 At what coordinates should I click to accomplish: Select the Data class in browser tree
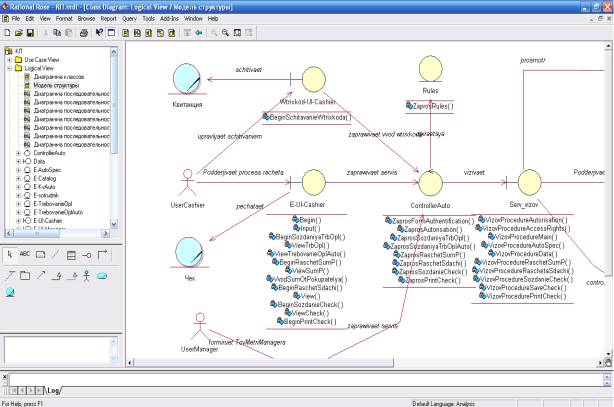[x=38, y=161]
